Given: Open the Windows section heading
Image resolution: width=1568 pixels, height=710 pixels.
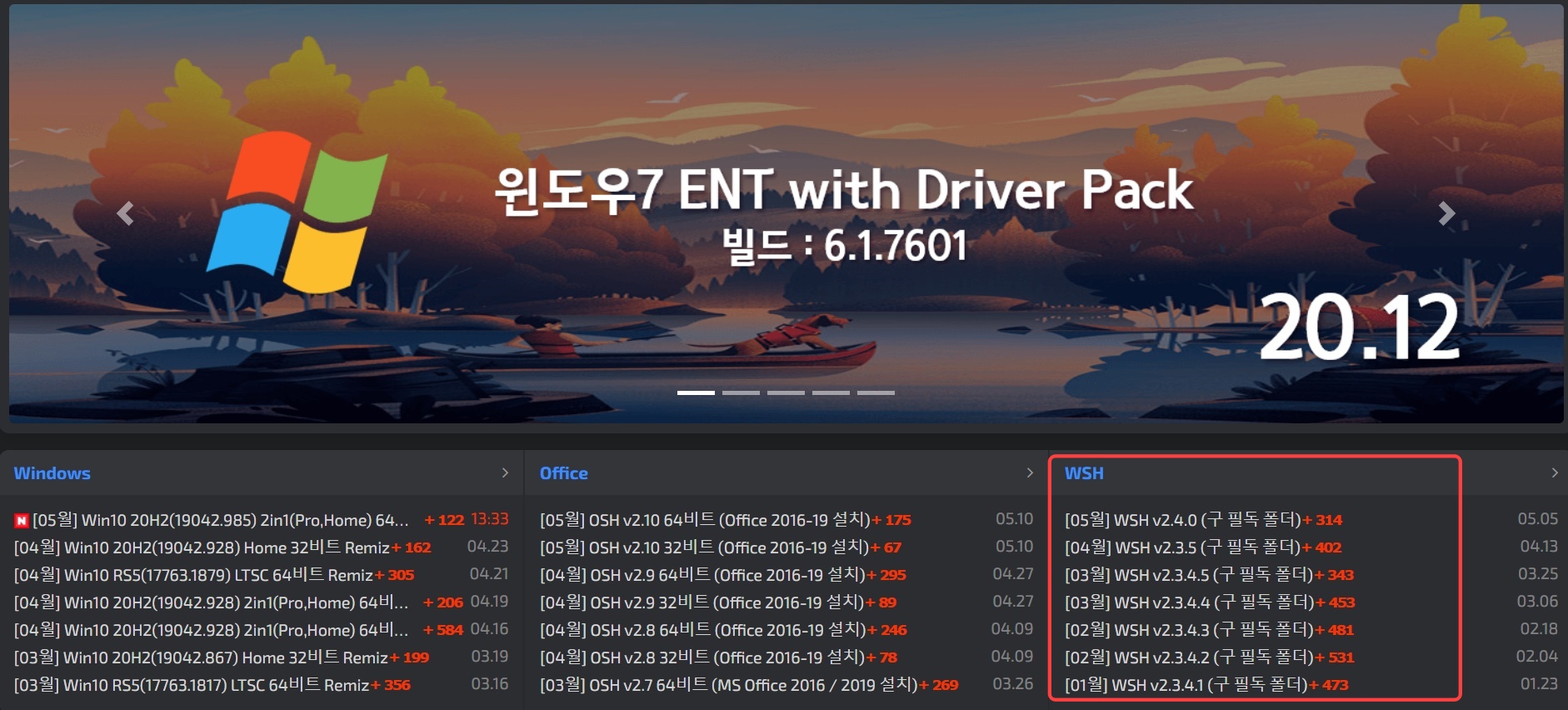Looking at the screenshot, I should 52,473.
